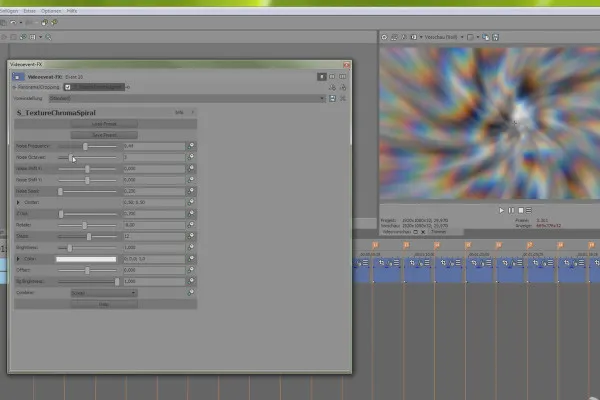Open the Vorschau quality dropdown in preview
This screenshot has height=400, width=600.
(x=462, y=37)
